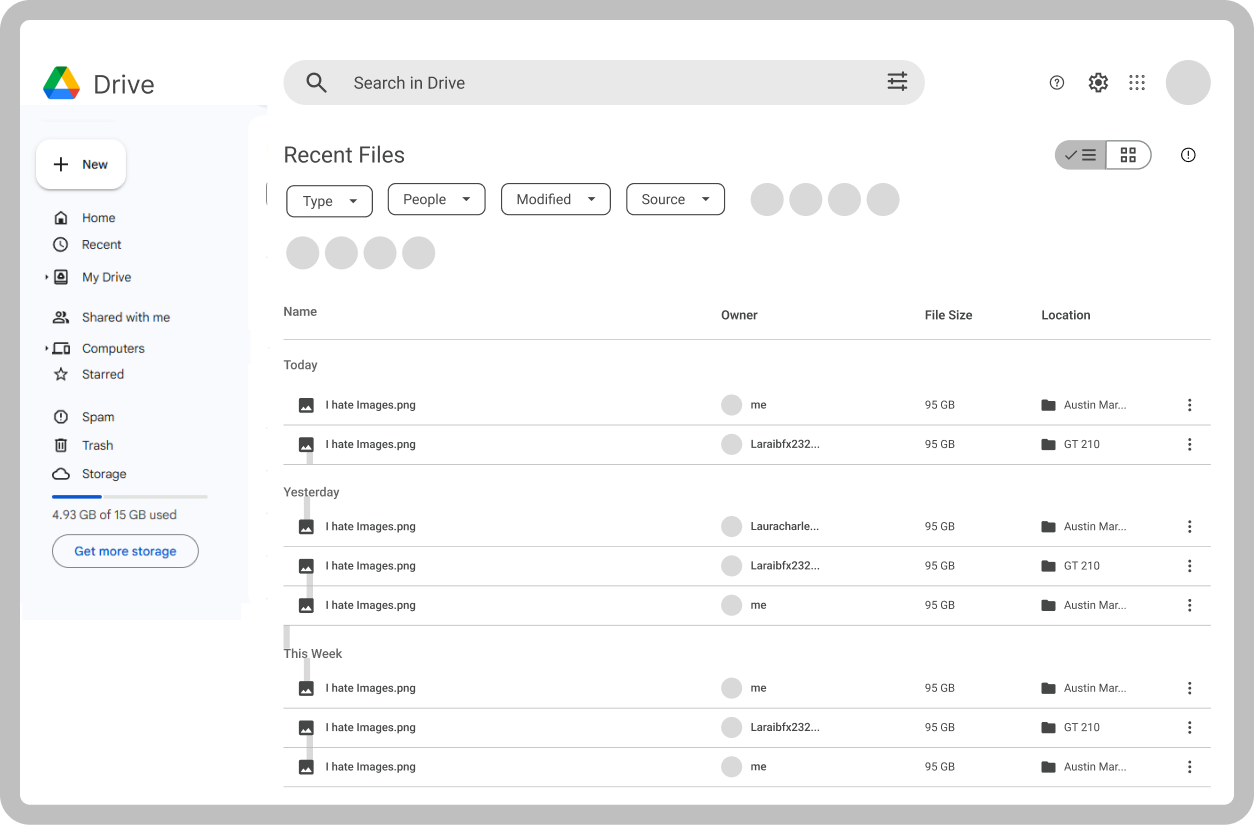Click the Search in Drive field

point(604,83)
